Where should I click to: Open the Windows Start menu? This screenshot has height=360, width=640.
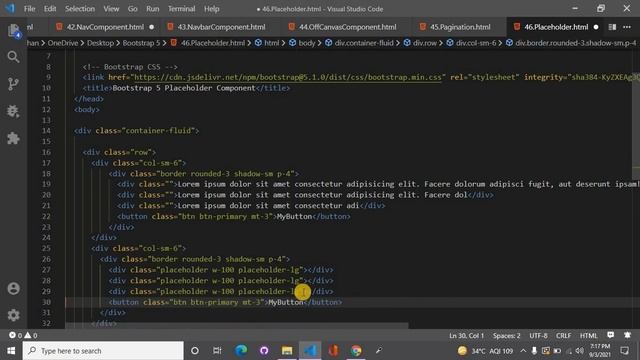pos(11,351)
